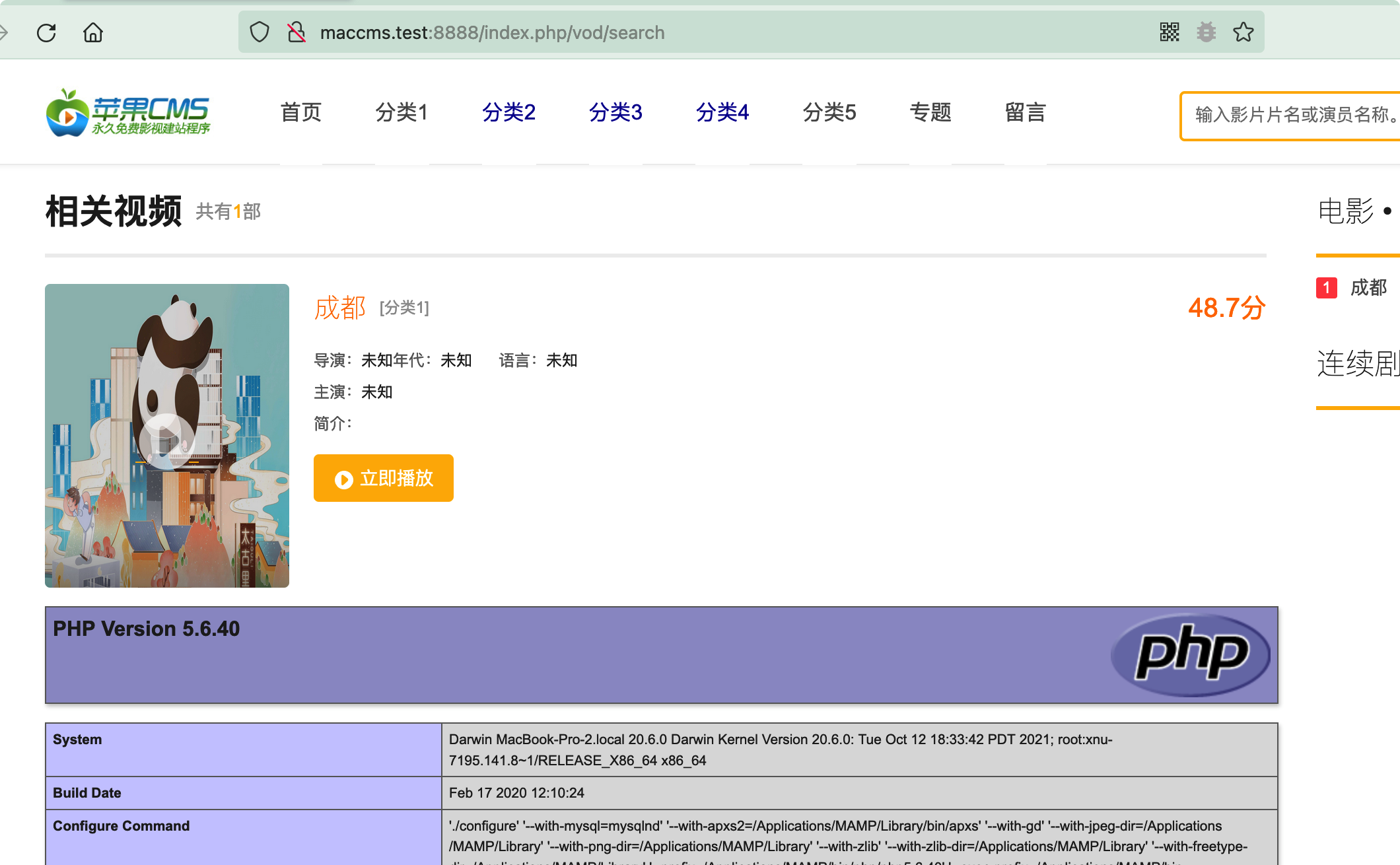
Task: Open 留言 navigation item
Action: click(1026, 112)
